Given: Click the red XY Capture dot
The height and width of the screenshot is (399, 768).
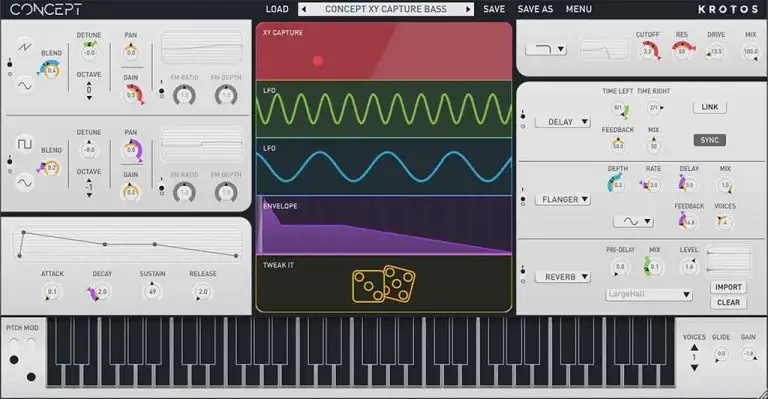Looking at the screenshot, I should 318,61.
